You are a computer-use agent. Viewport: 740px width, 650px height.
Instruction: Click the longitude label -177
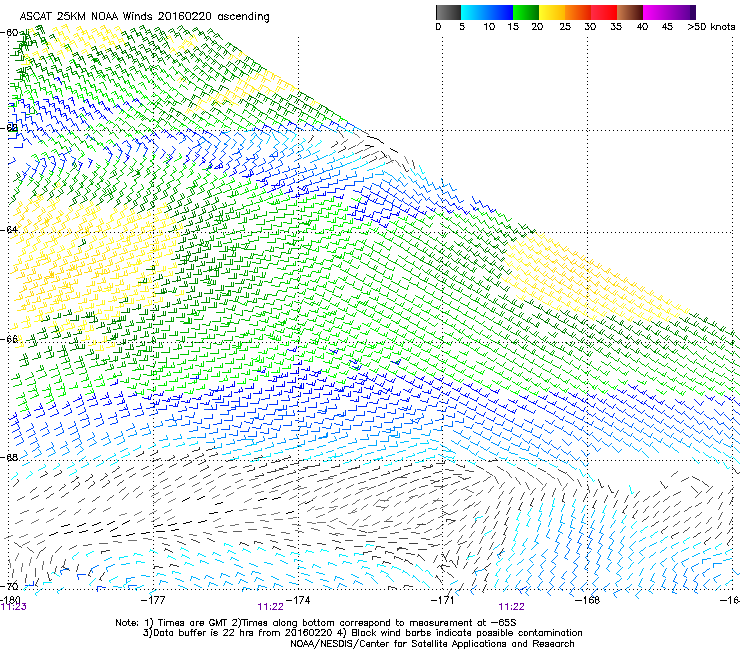click(x=153, y=600)
